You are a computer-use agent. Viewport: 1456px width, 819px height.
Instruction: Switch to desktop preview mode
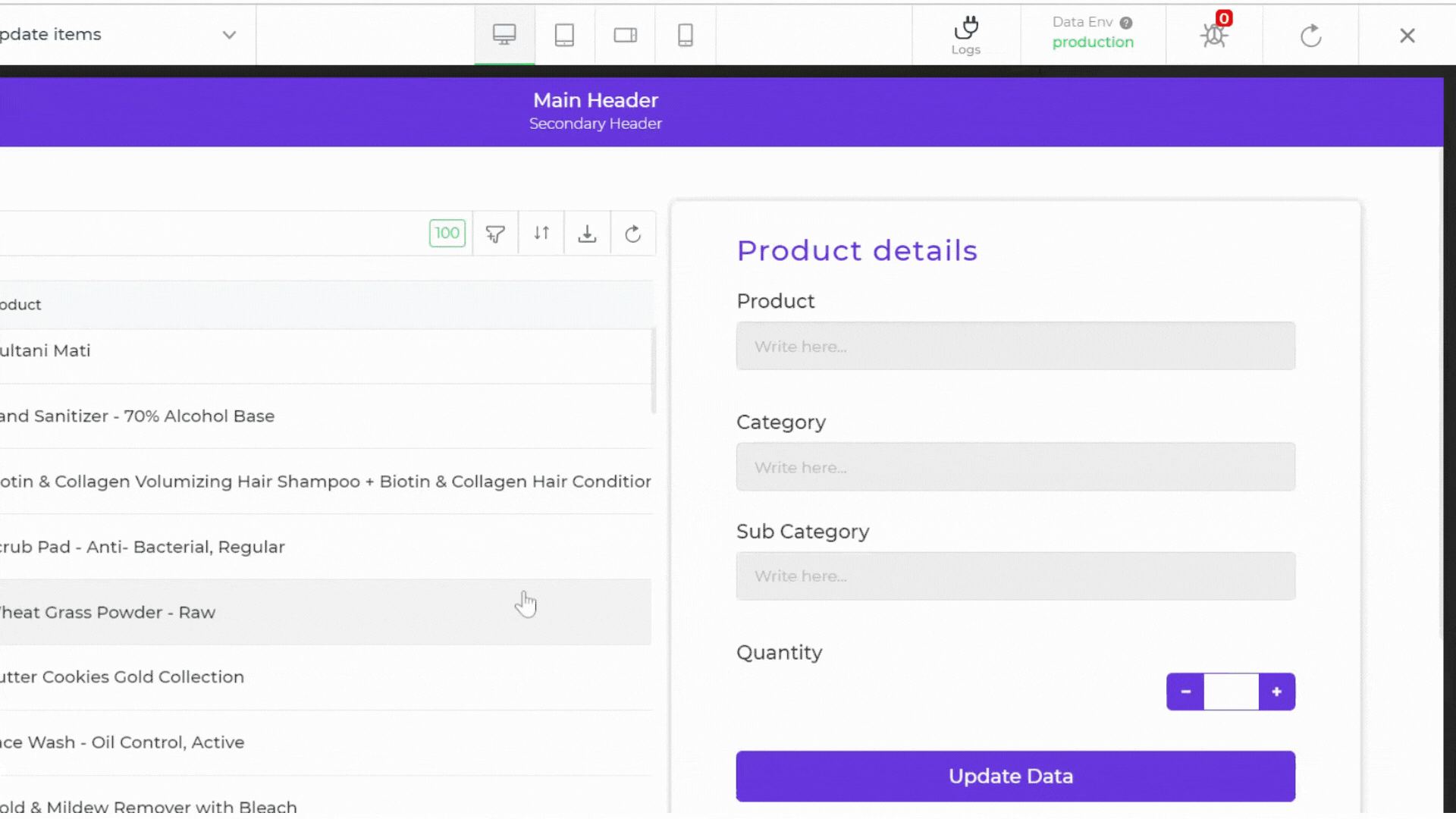point(504,35)
